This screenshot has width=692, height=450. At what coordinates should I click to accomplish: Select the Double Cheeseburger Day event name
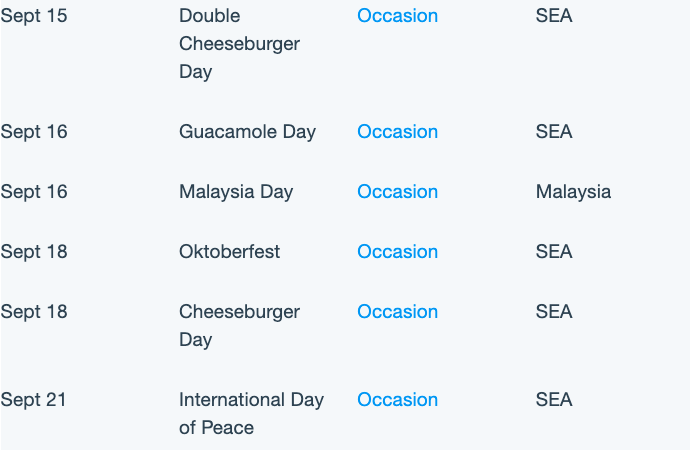click(239, 44)
